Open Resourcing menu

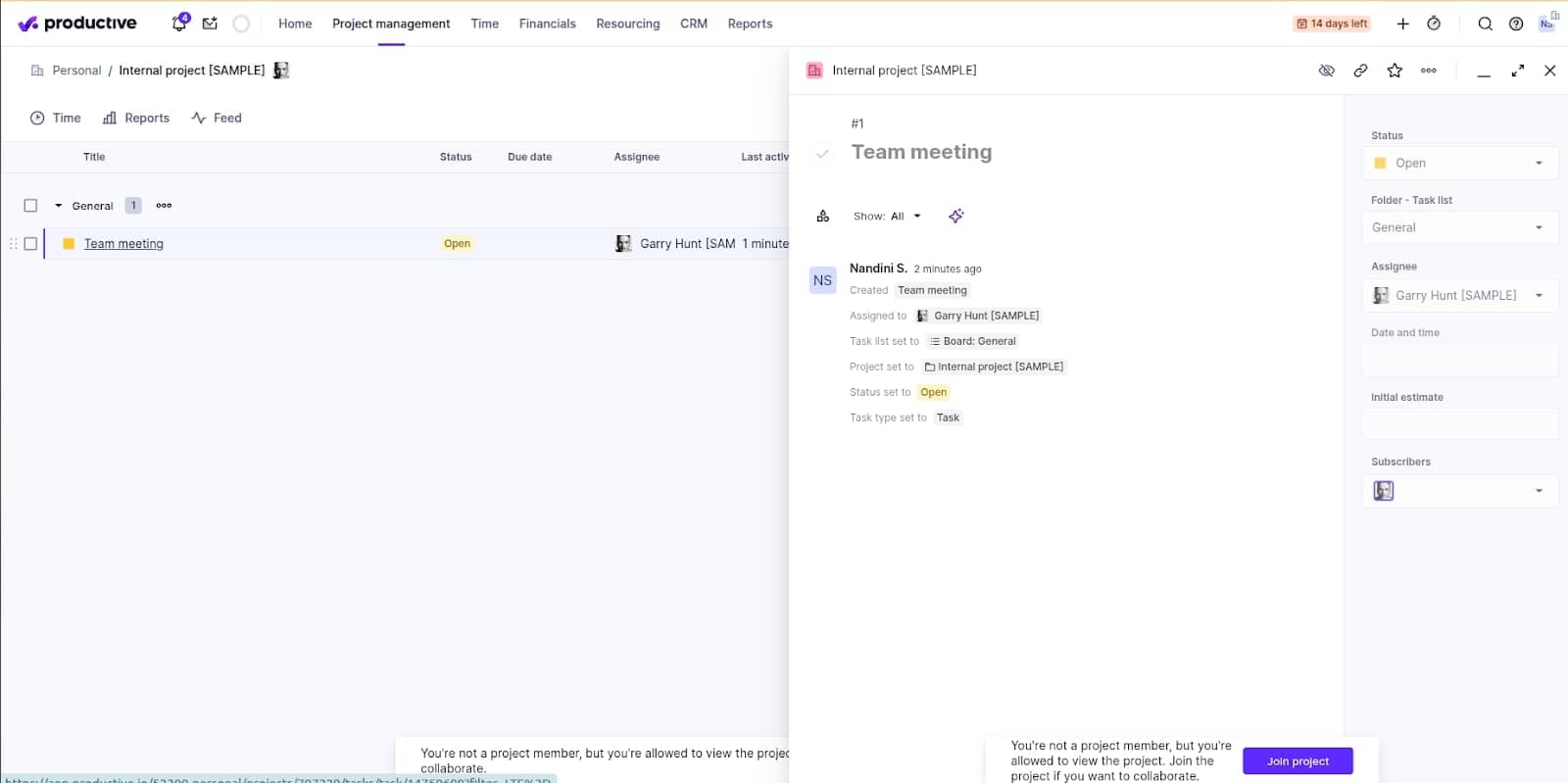(628, 24)
